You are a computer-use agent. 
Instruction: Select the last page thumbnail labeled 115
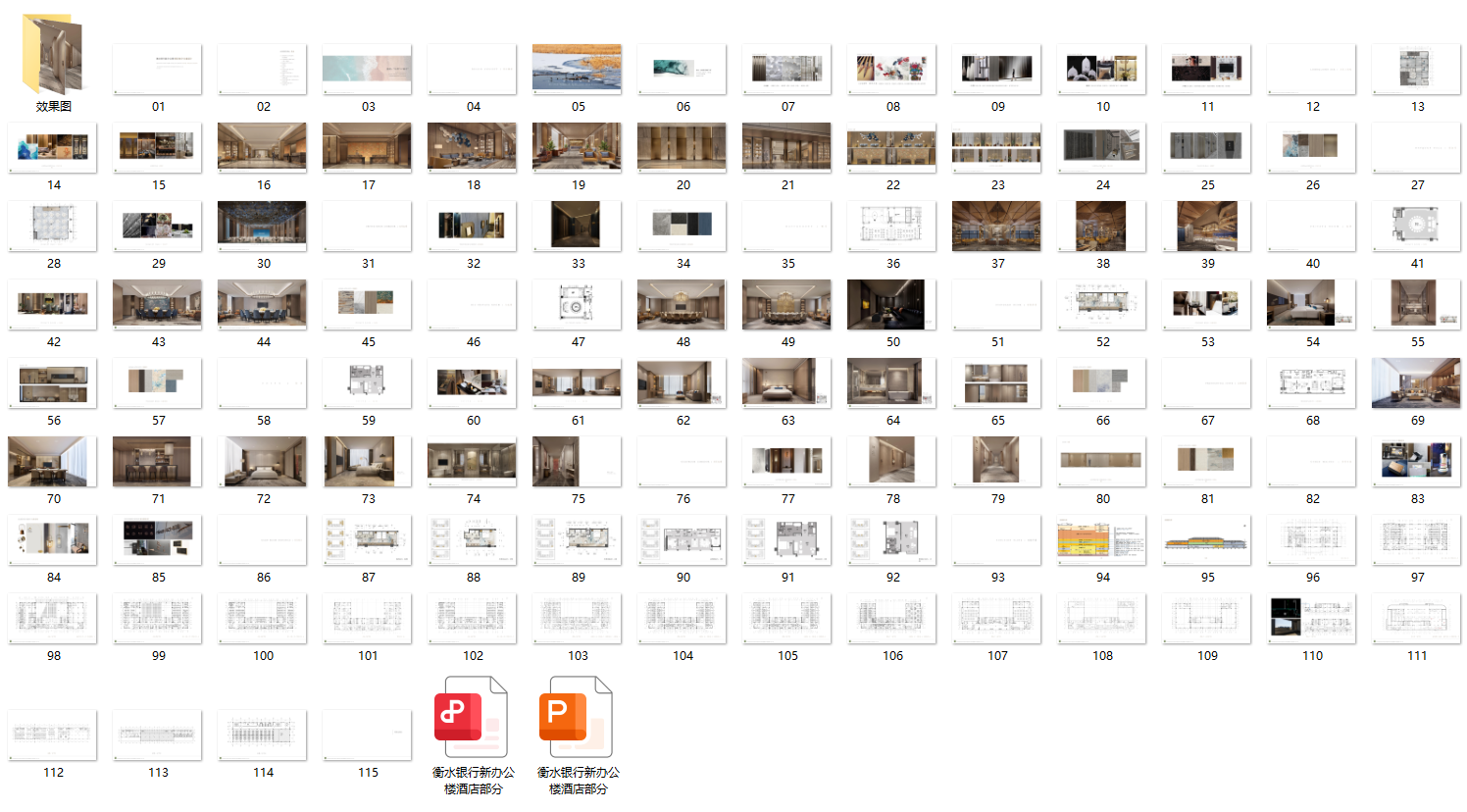point(367,735)
